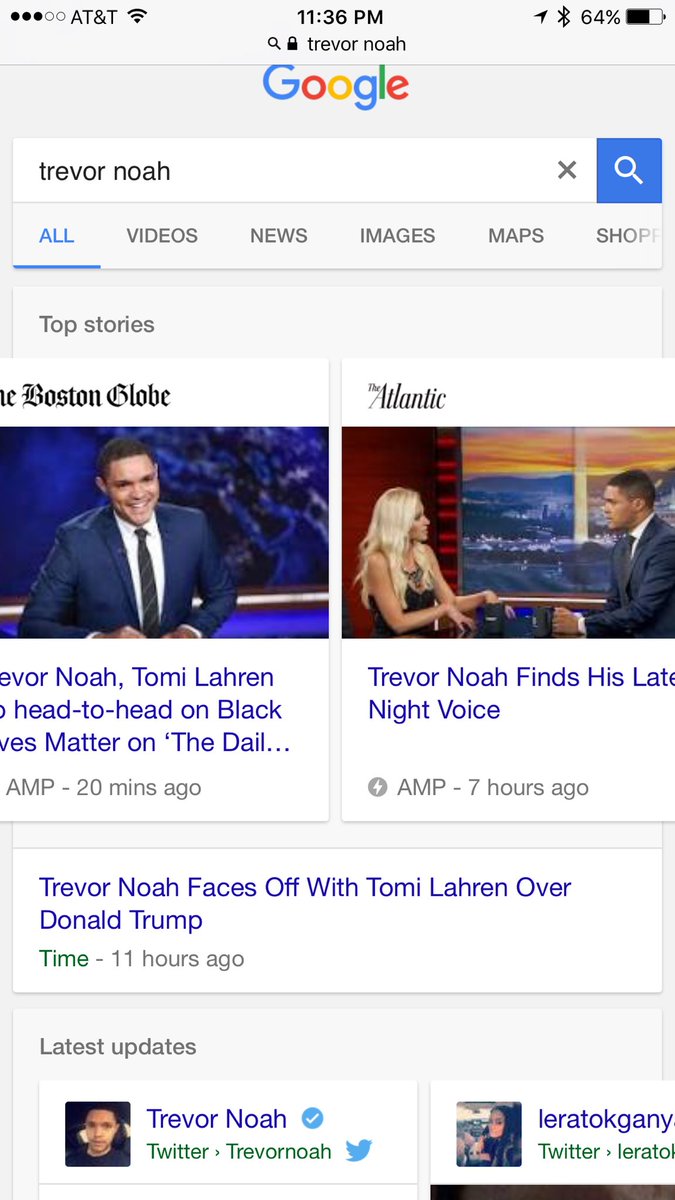Tap the lock icon in address bar
The image size is (675, 1200).
point(293,44)
